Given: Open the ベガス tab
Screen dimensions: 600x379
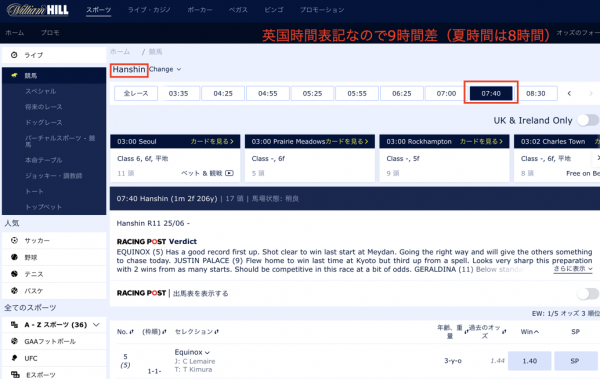Looking at the screenshot, I should [238, 10].
